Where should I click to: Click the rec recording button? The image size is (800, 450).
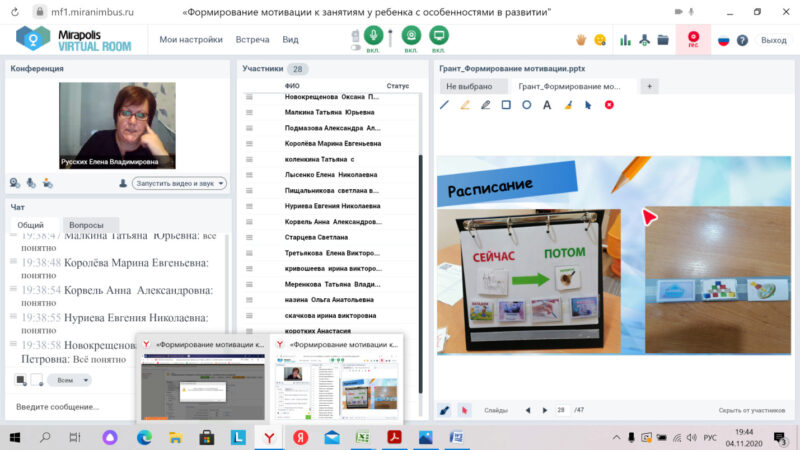[693, 39]
